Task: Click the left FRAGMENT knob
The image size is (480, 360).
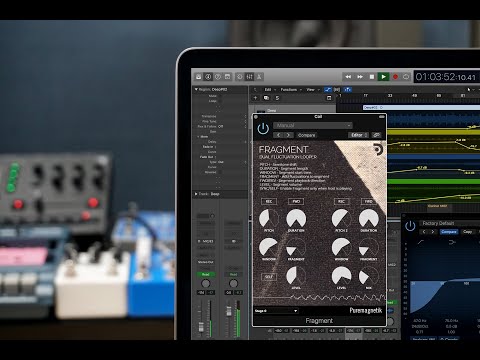Action: pyautogui.click(x=296, y=247)
